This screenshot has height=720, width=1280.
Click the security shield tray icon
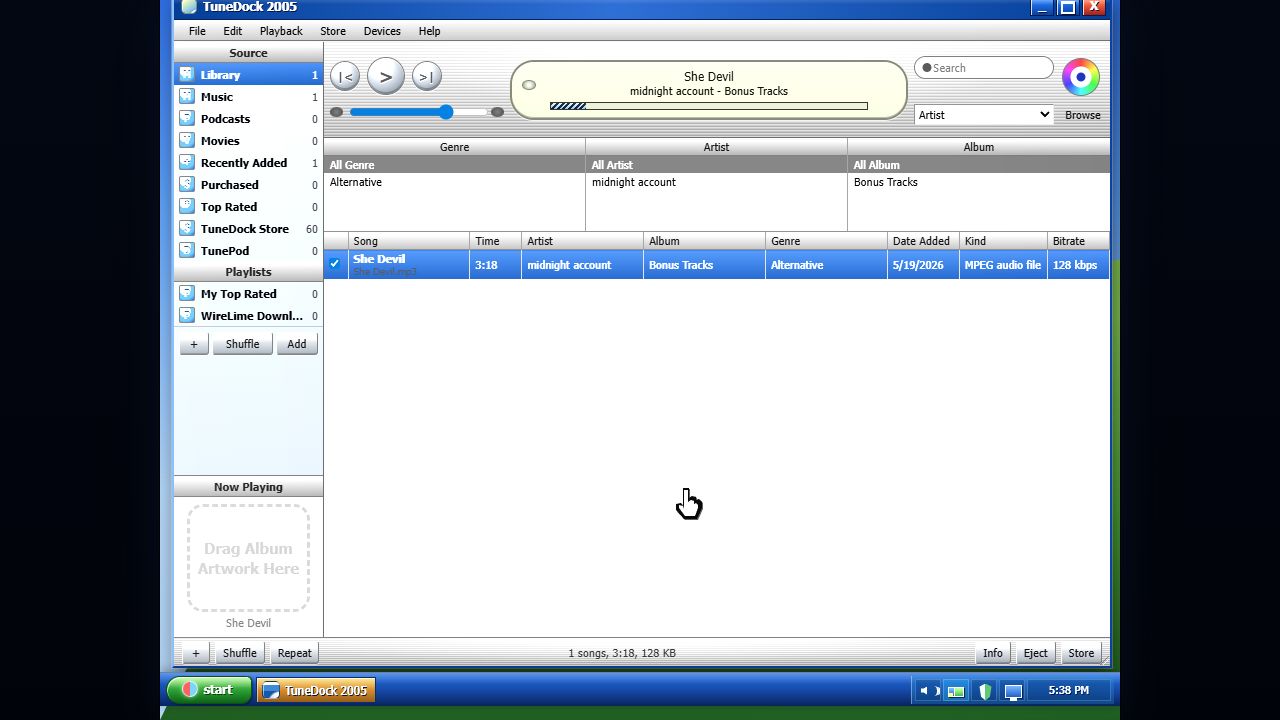(x=985, y=691)
